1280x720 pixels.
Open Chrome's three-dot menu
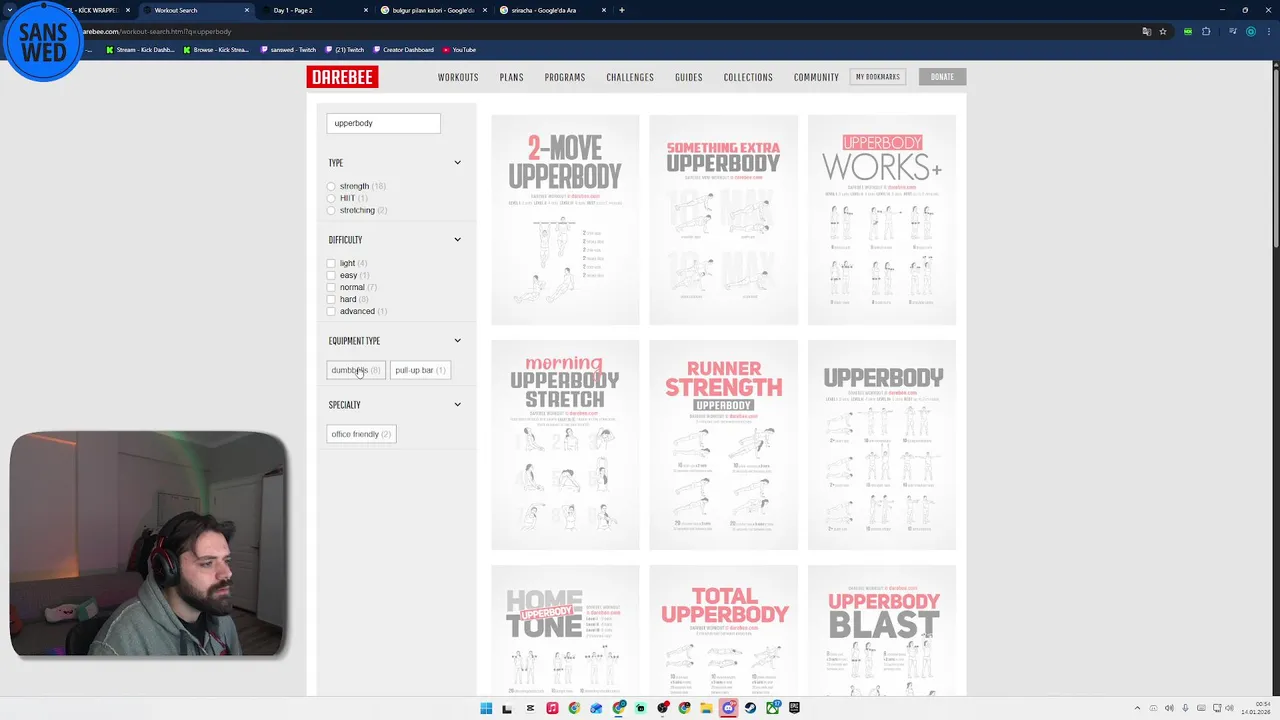(x=1267, y=31)
